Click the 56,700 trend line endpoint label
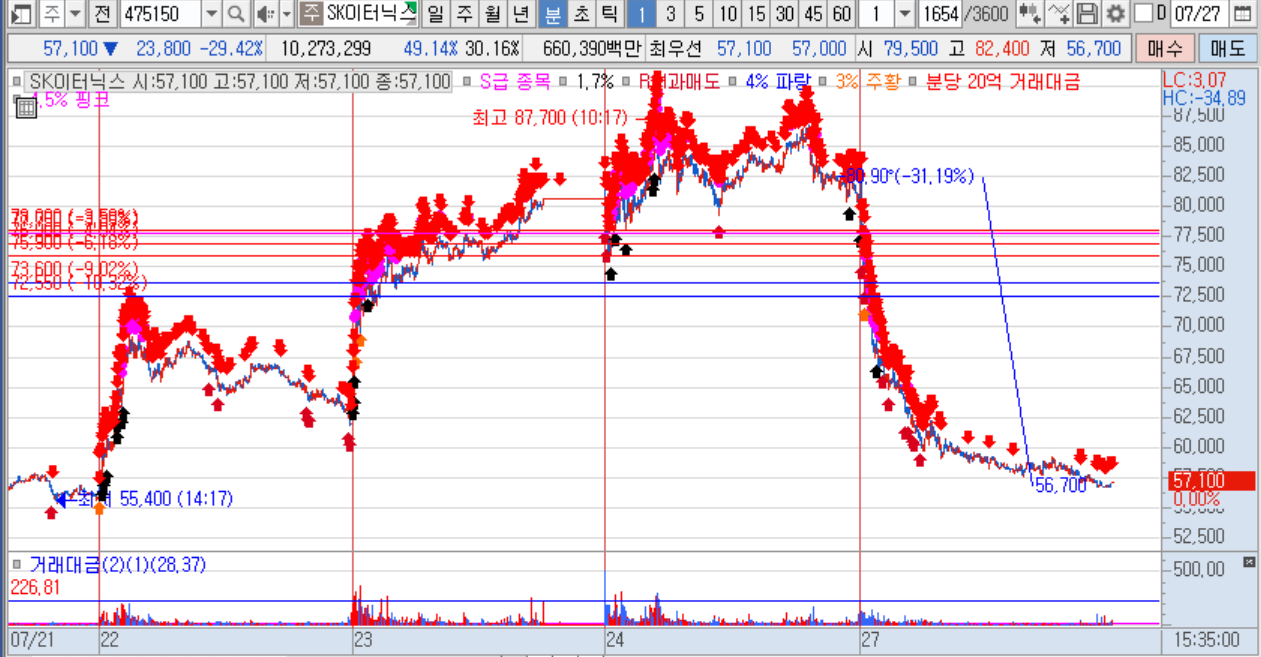The height and width of the screenshot is (657, 1261). click(x=1060, y=486)
